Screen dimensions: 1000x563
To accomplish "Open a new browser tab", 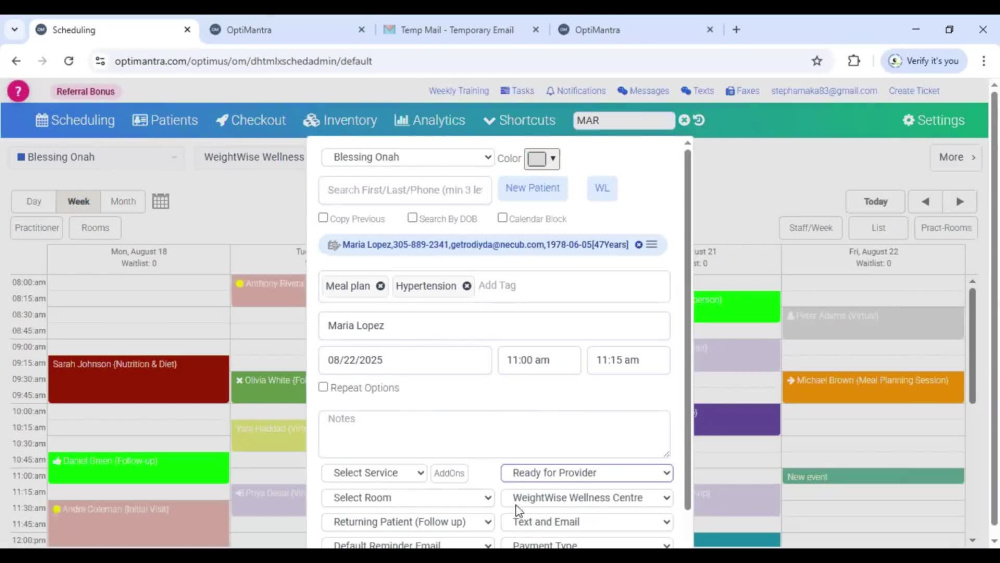I will click(x=736, y=29).
